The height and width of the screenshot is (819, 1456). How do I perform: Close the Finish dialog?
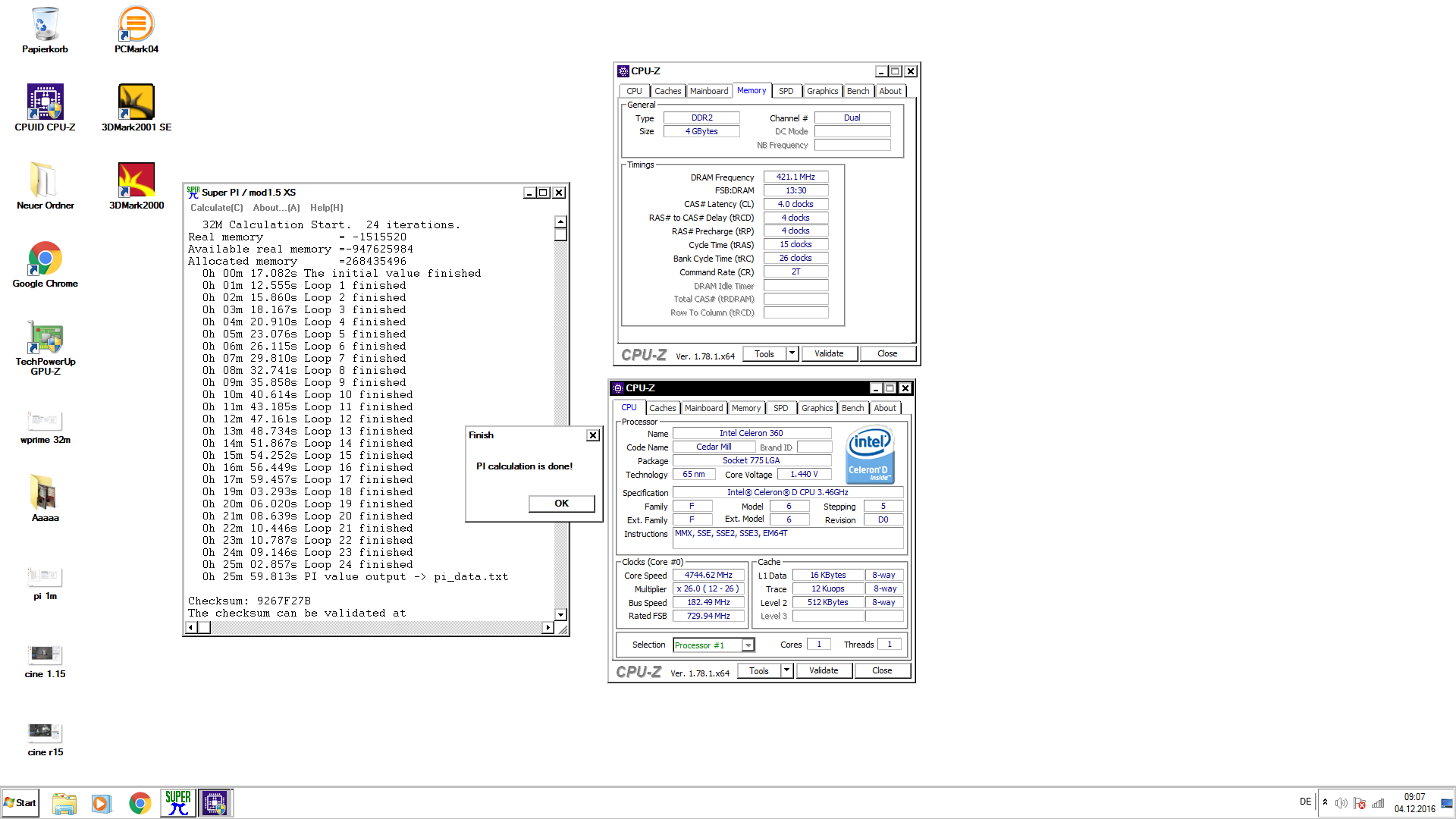click(593, 435)
